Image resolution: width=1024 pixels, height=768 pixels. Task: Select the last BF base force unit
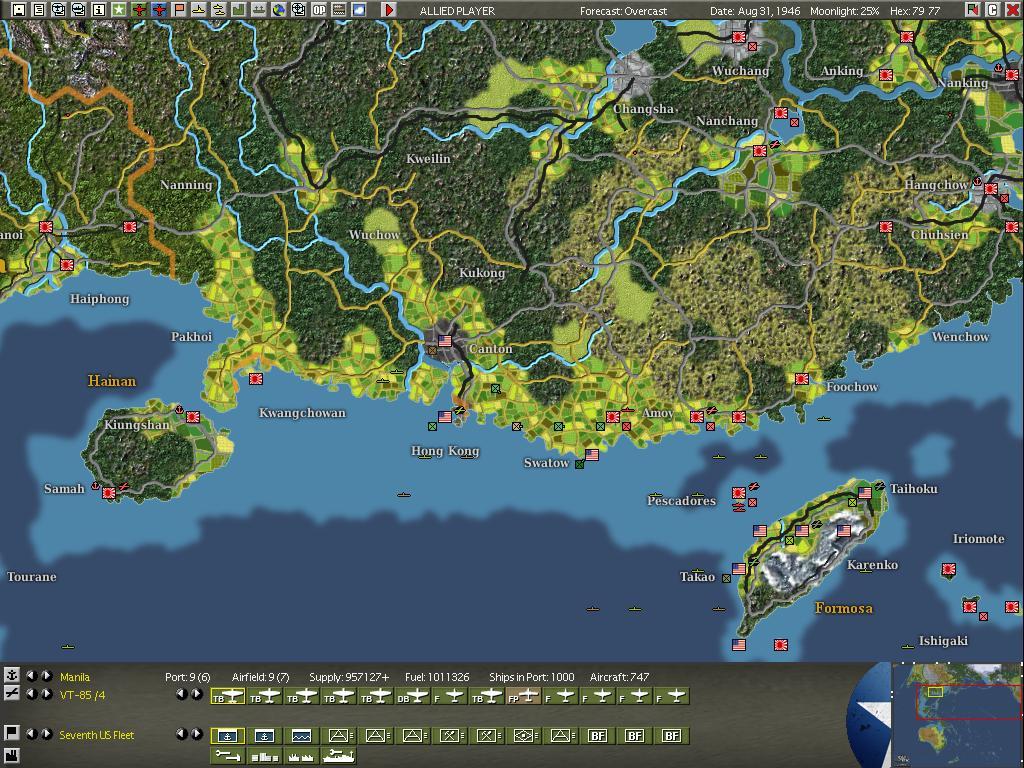[x=671, y=736]
